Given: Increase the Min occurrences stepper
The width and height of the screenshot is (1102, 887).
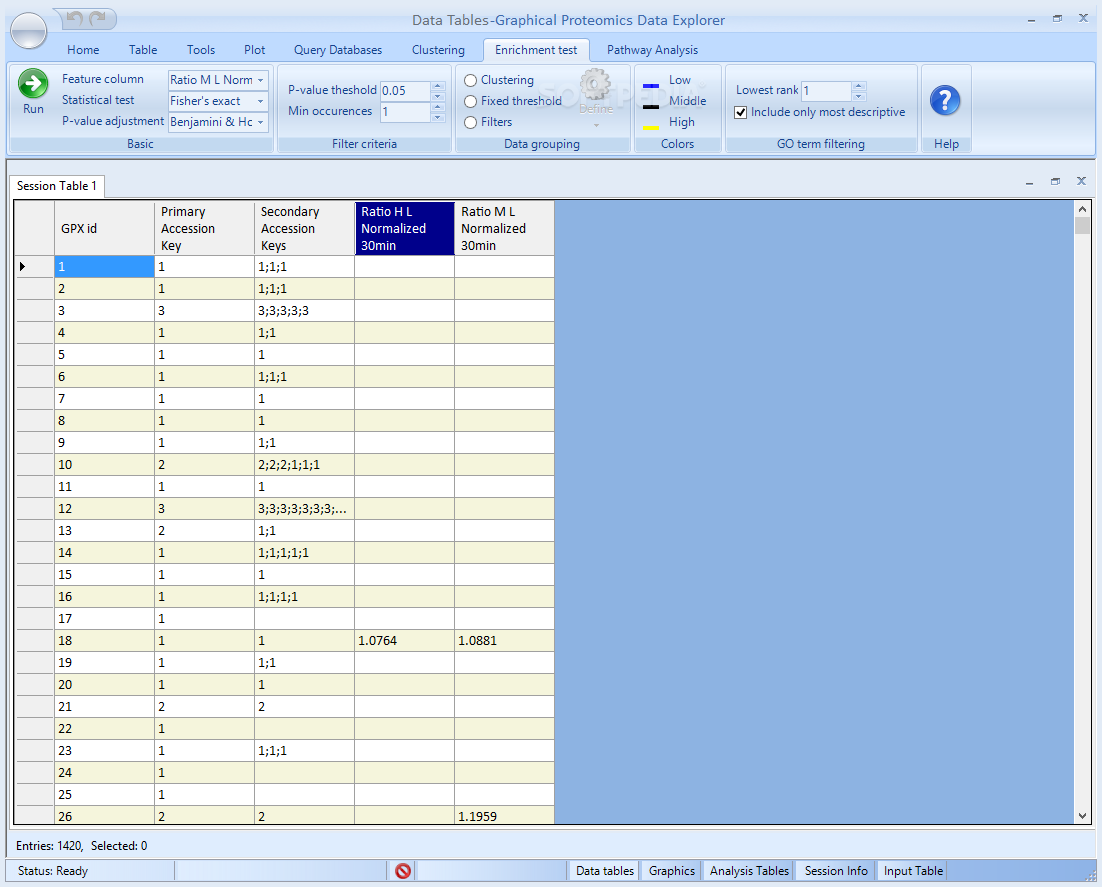Looking at the screenshot, I should pyautogui.click(x=438, y=107).
